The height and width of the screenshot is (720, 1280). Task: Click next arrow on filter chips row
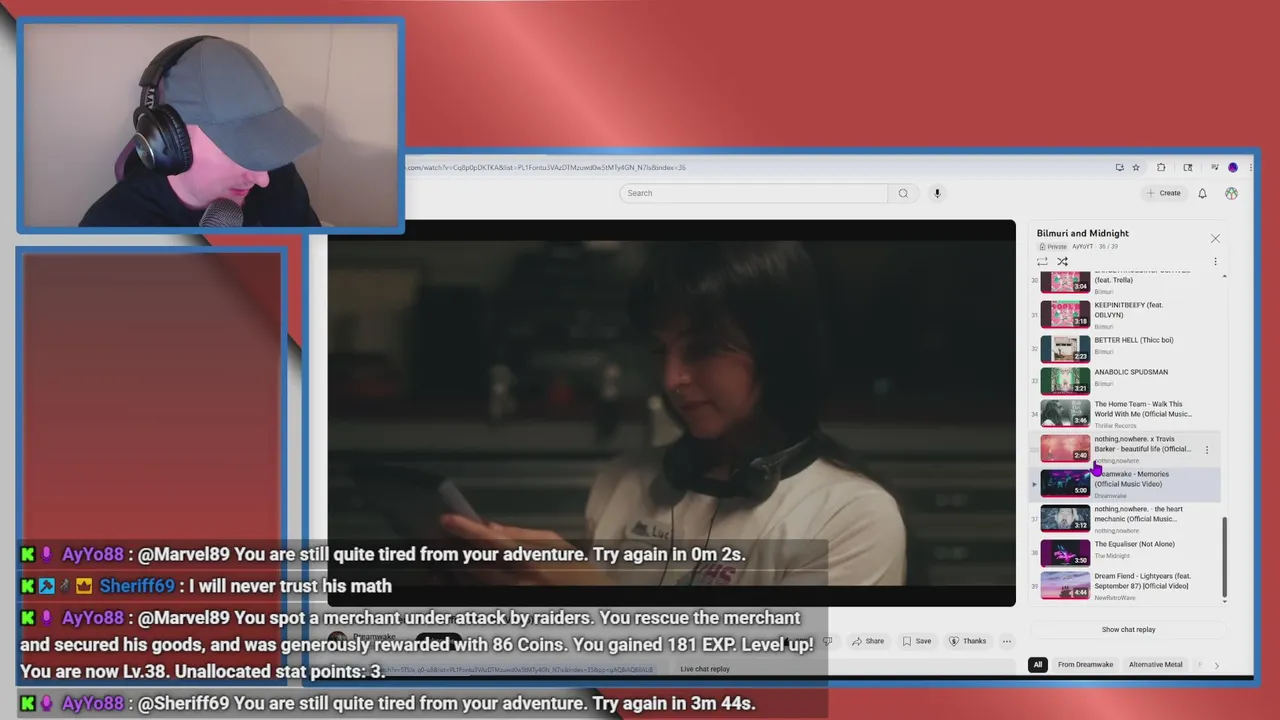coord(1216,665)
